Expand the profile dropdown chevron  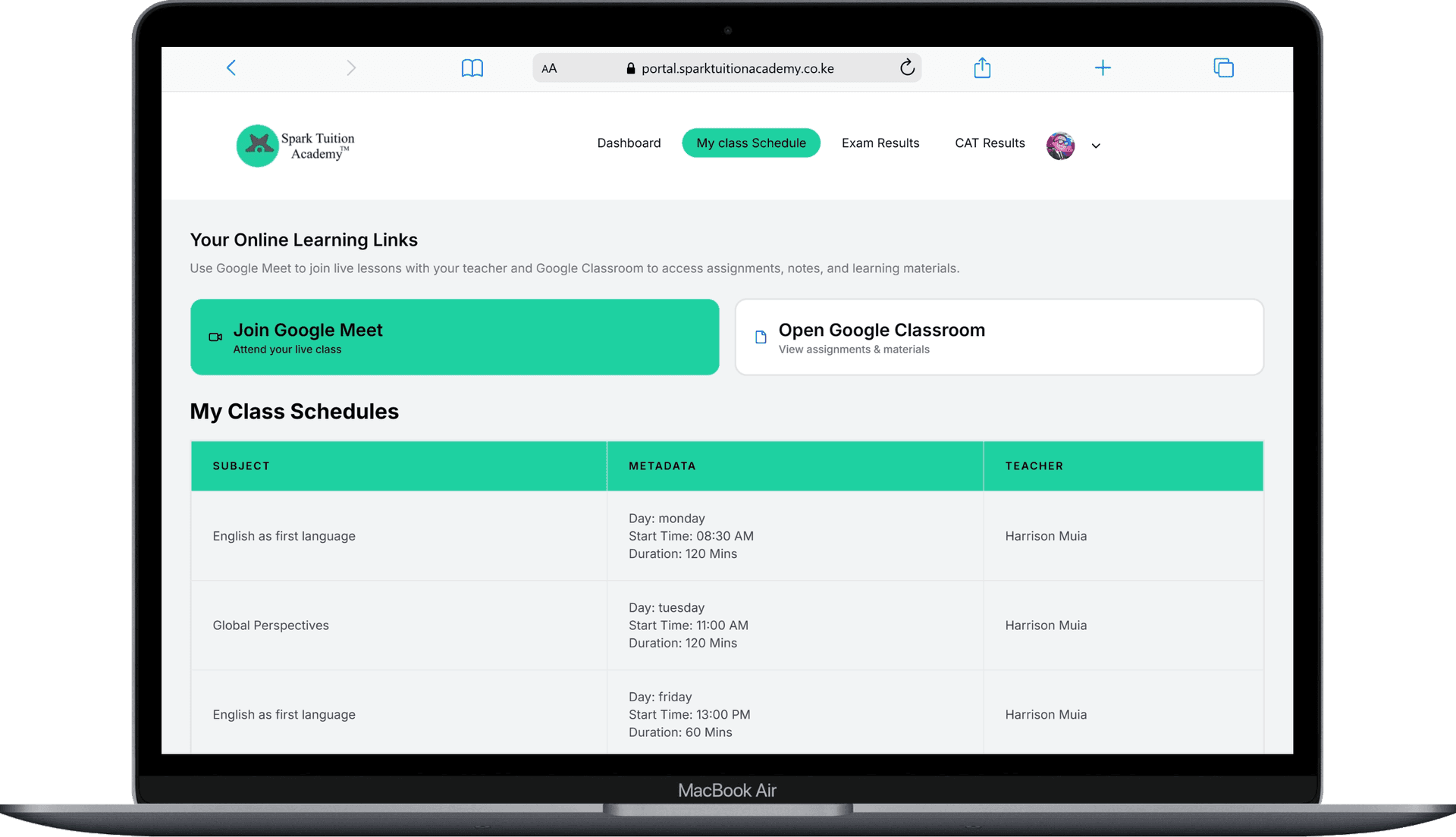click(x=1096, y=146)
